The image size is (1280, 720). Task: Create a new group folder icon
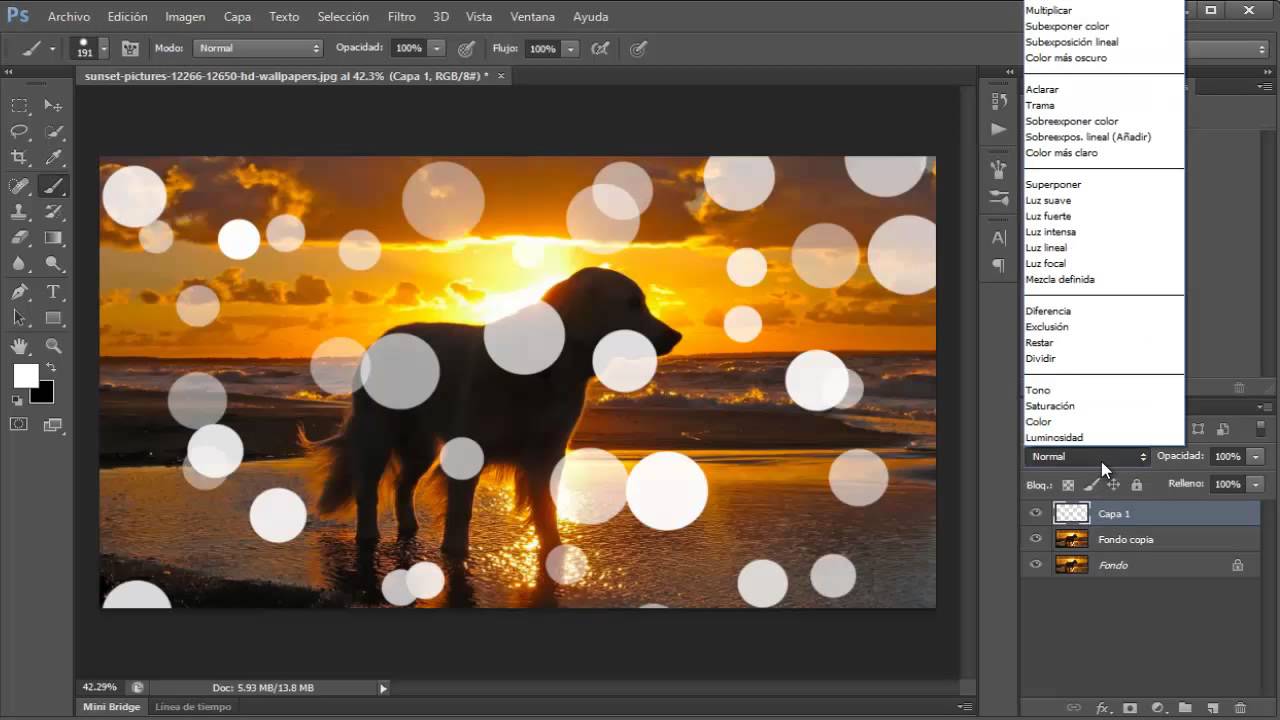(x=1185, y=707)
